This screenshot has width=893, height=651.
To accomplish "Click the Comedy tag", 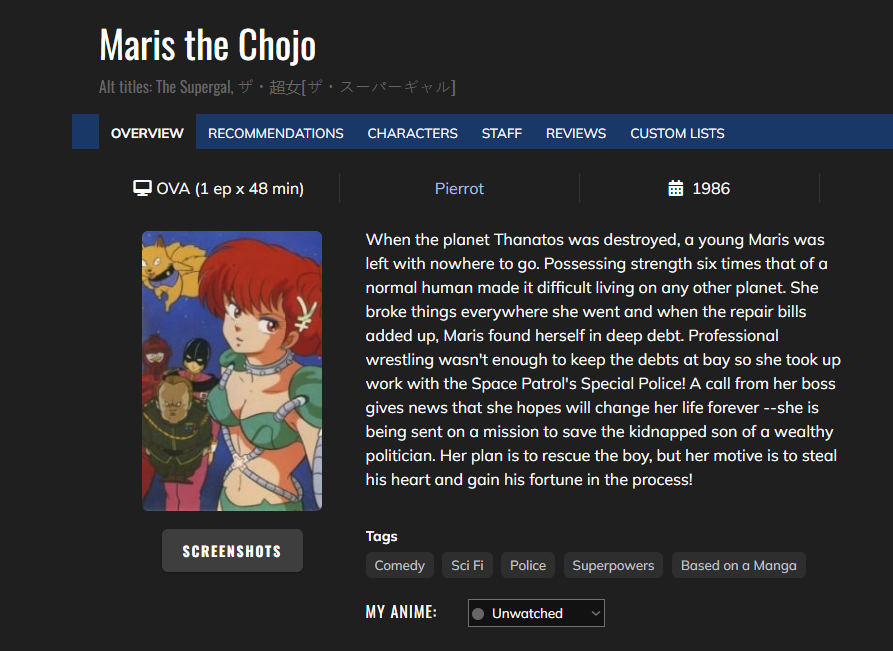I will click(399, 565).
